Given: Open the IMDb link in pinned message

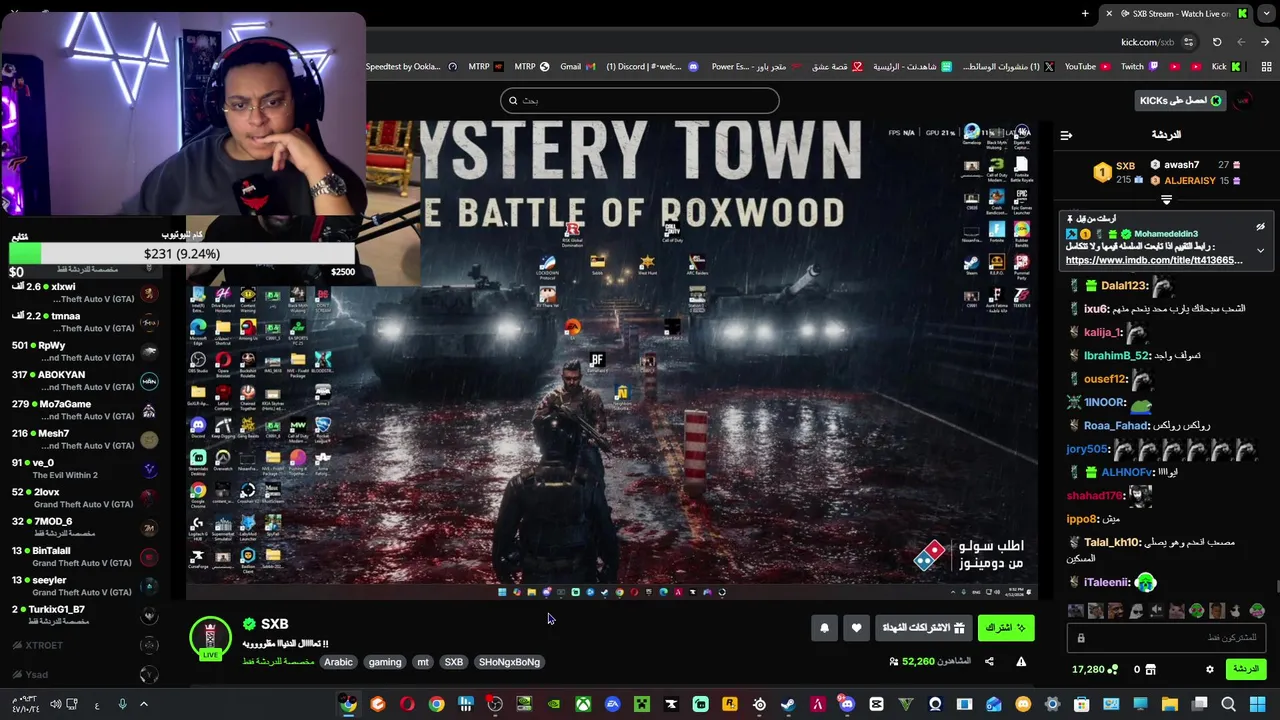Looking at the screenshot, I should pos(1154,260).
